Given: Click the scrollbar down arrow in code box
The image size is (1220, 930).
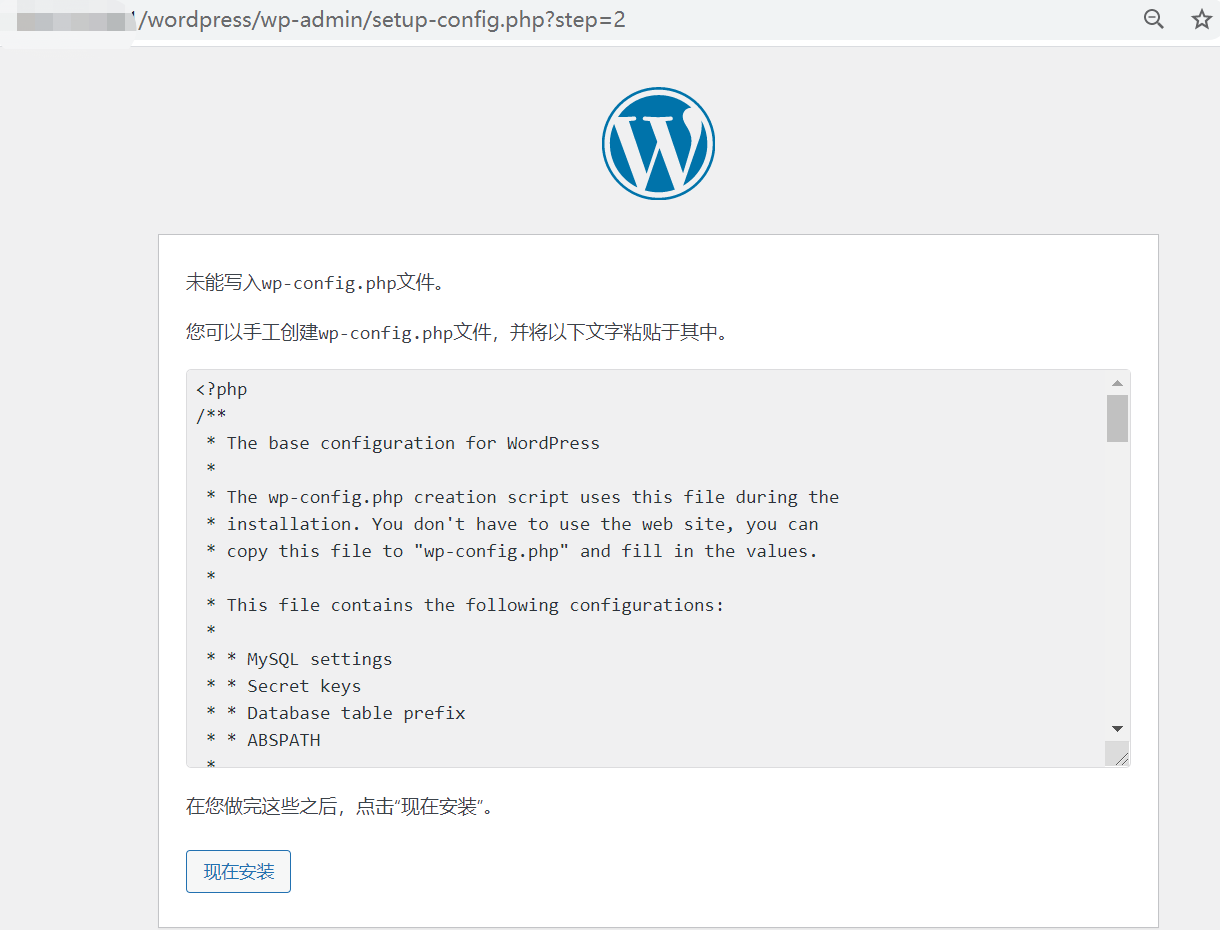Looking at the screenshot, I should [x=1117, y=729].
